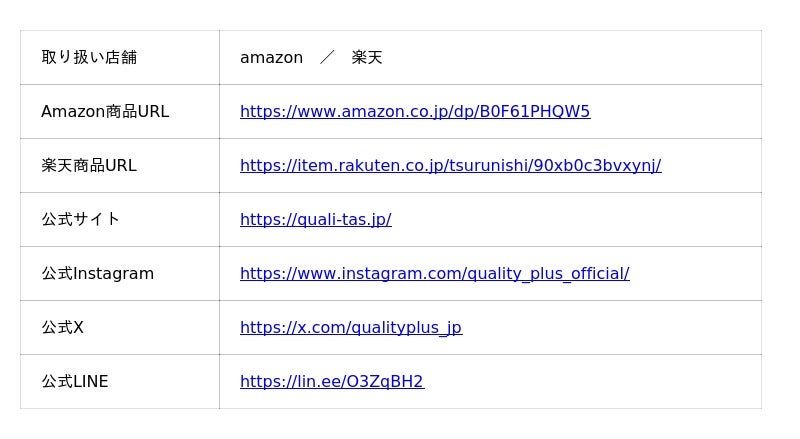Click the 公式Instagram label cell
800x439 pixels.
coord(97,274)
